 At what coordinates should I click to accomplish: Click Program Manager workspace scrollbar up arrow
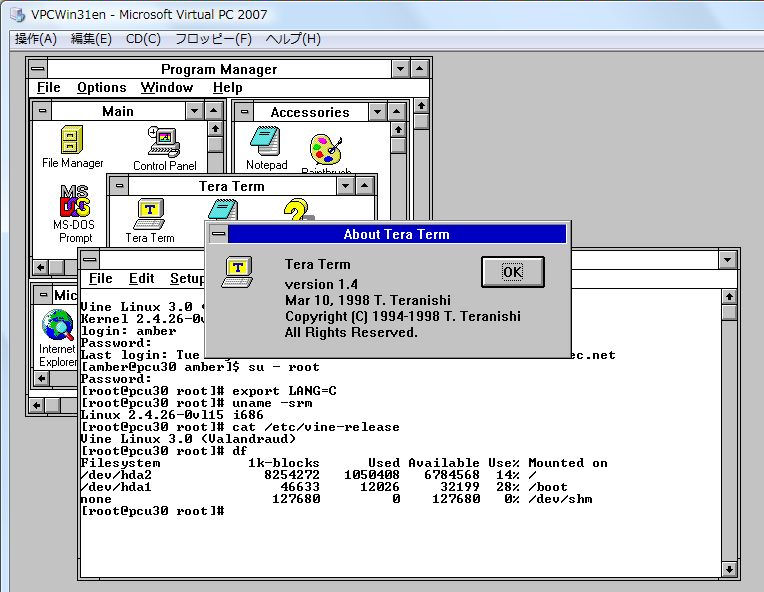pyautogui.click(x=421, y=106)
